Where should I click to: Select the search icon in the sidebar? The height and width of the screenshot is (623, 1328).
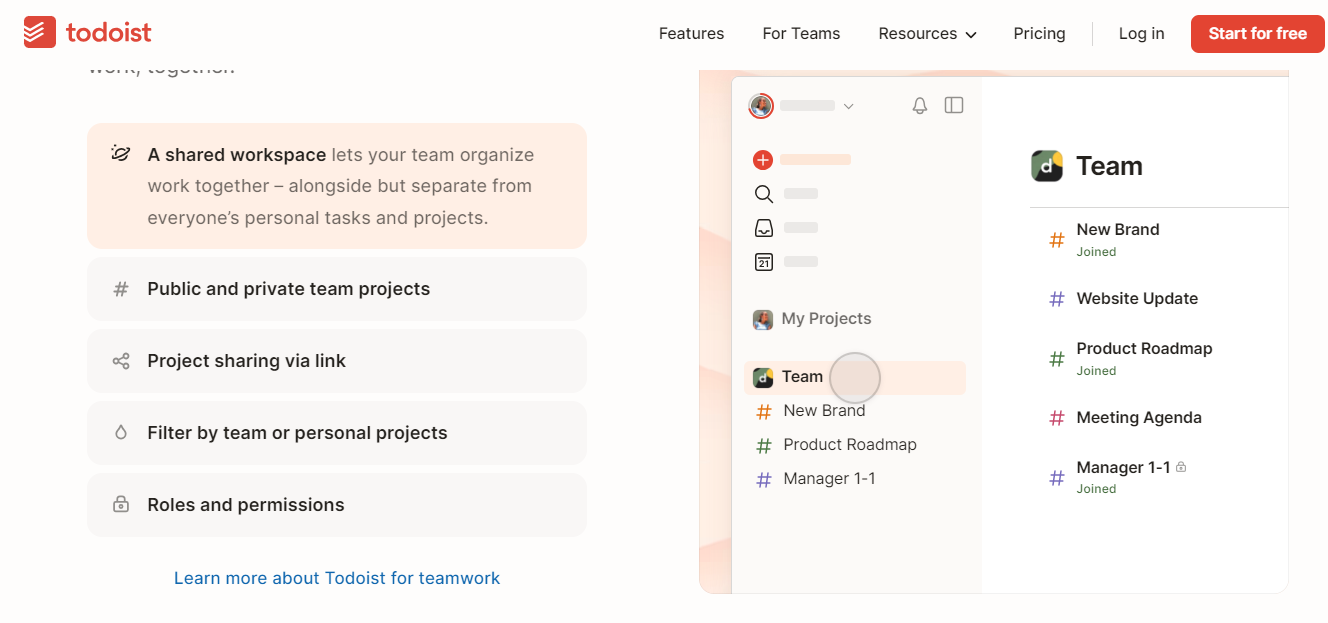tap(763, 194)
